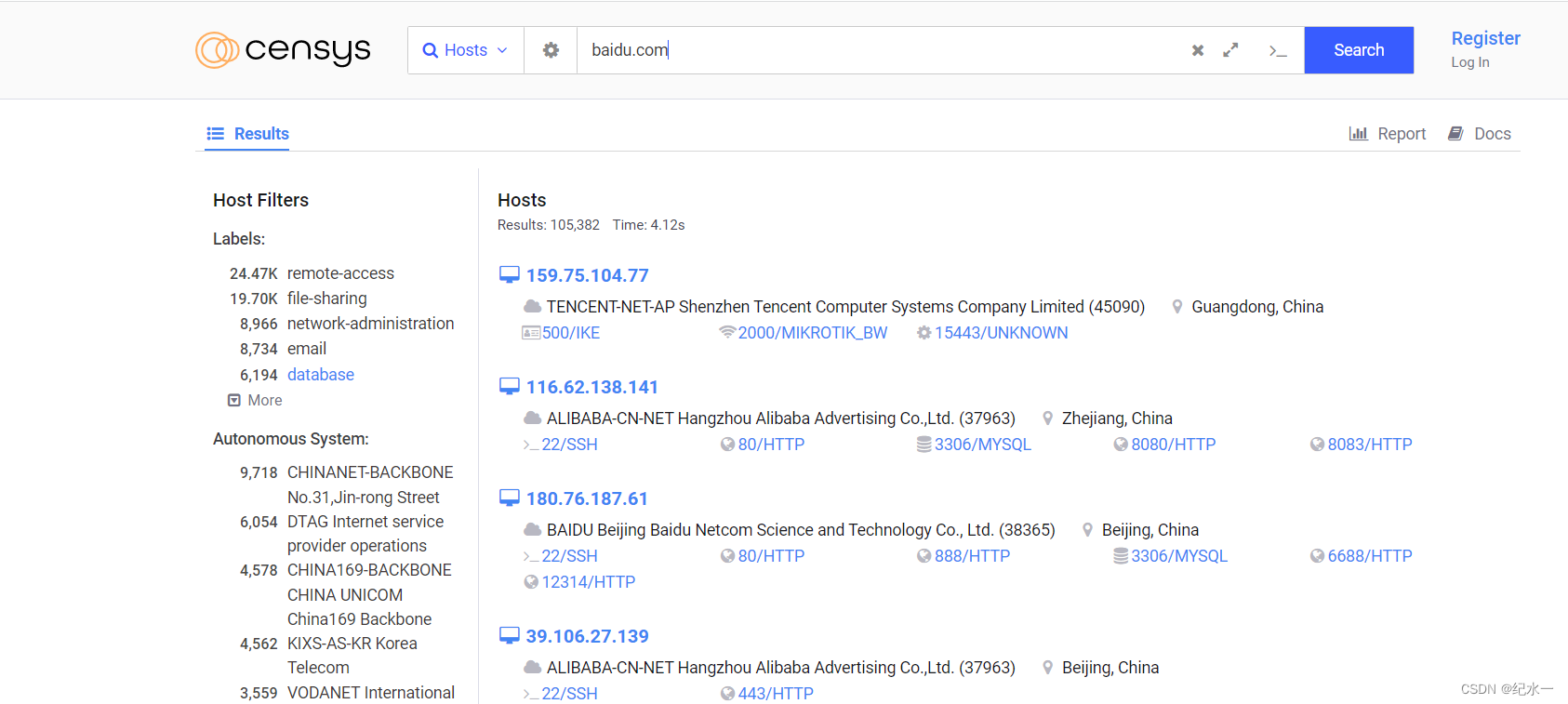This screenshot has height=704, width=1568.
Task: Open 22/SSH on 39.106.27.139
Action: pos(569,694)
